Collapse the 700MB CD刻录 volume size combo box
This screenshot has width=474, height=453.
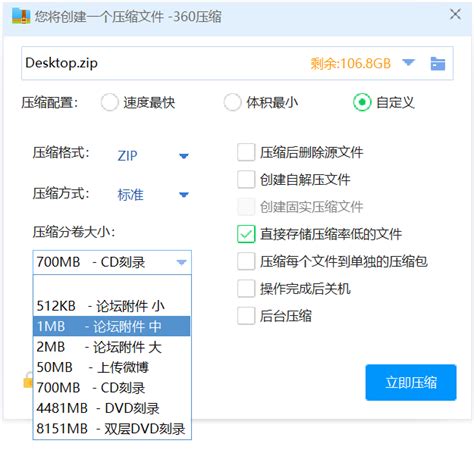click(112, 262)
